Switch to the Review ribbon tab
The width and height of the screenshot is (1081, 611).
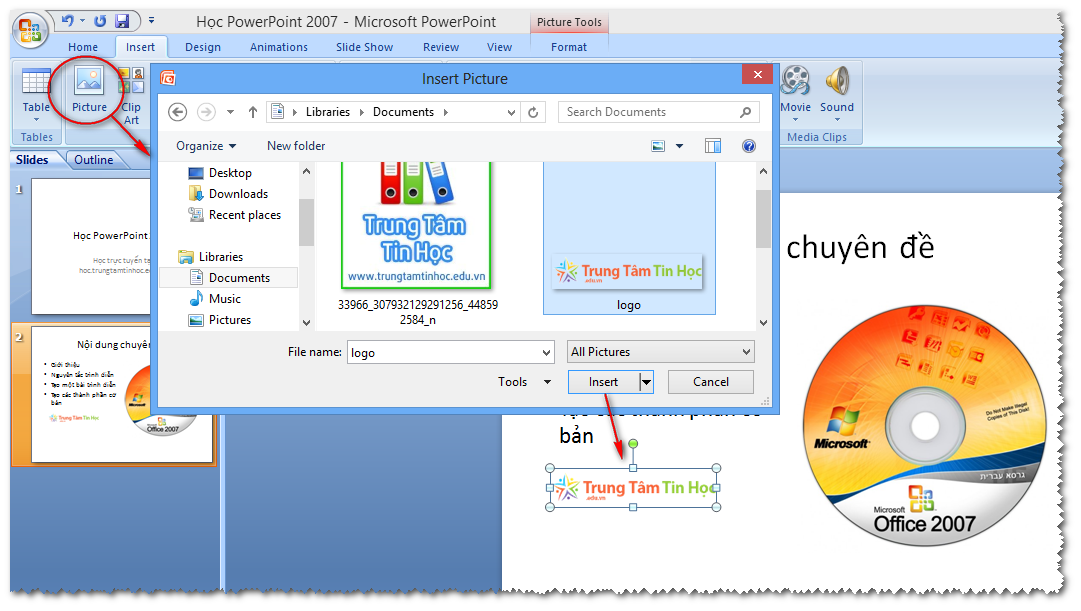(x=441, y=47)
